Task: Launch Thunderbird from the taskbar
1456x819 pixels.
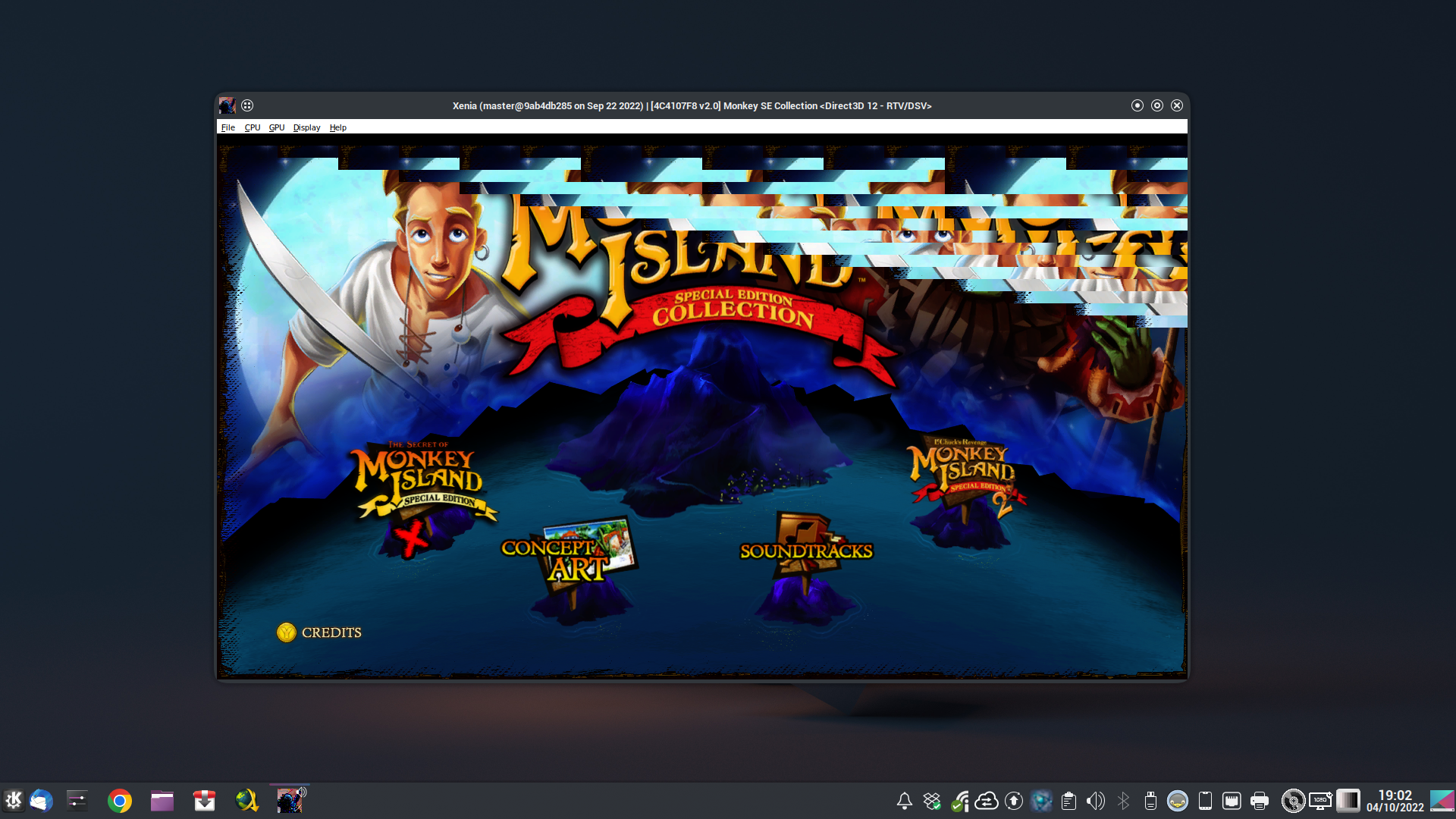Action: click(41, 801)
